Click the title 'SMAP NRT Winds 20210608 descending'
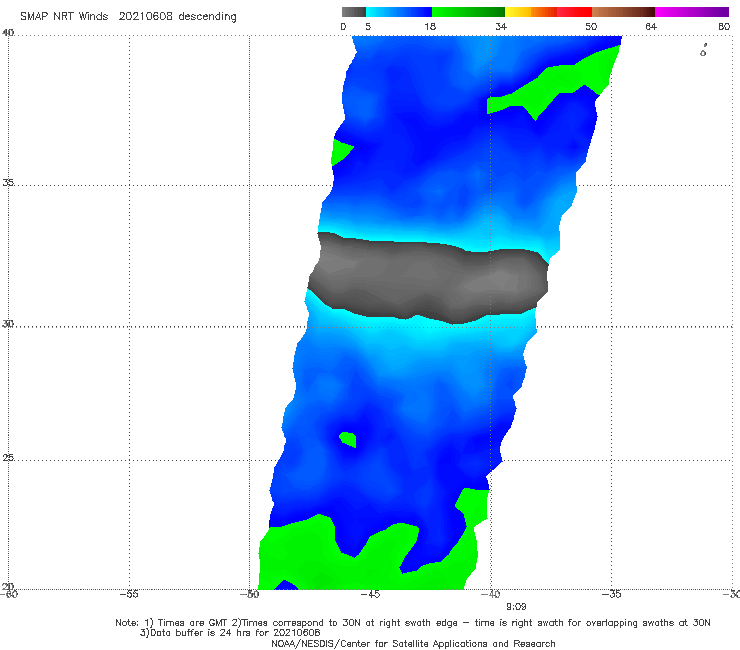740x650 pixels. (x=128, y=17)
